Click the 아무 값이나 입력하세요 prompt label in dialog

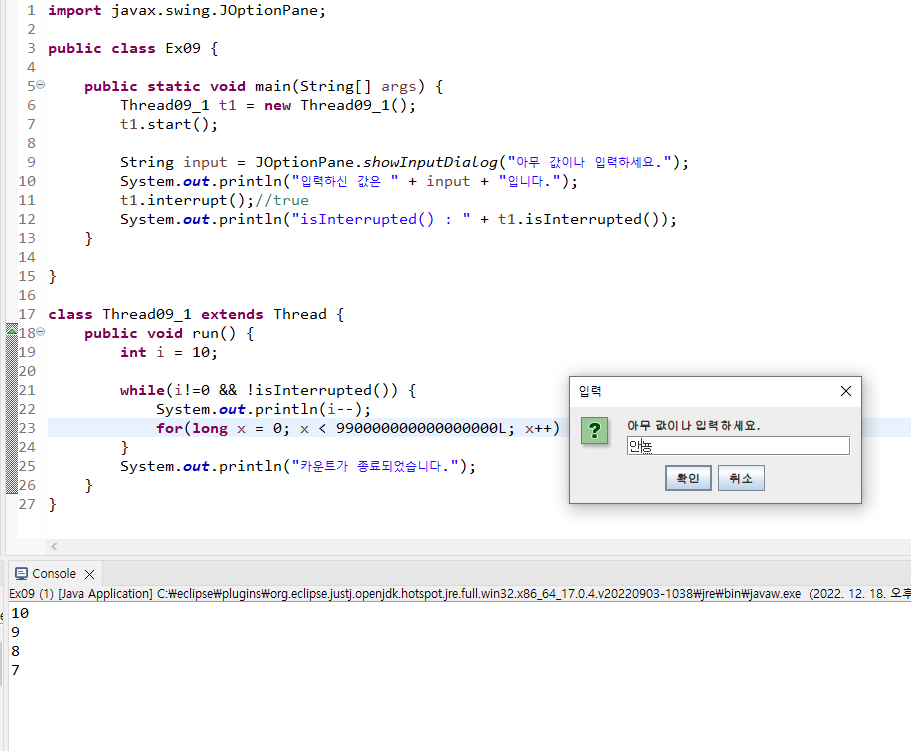click(694, 426)
